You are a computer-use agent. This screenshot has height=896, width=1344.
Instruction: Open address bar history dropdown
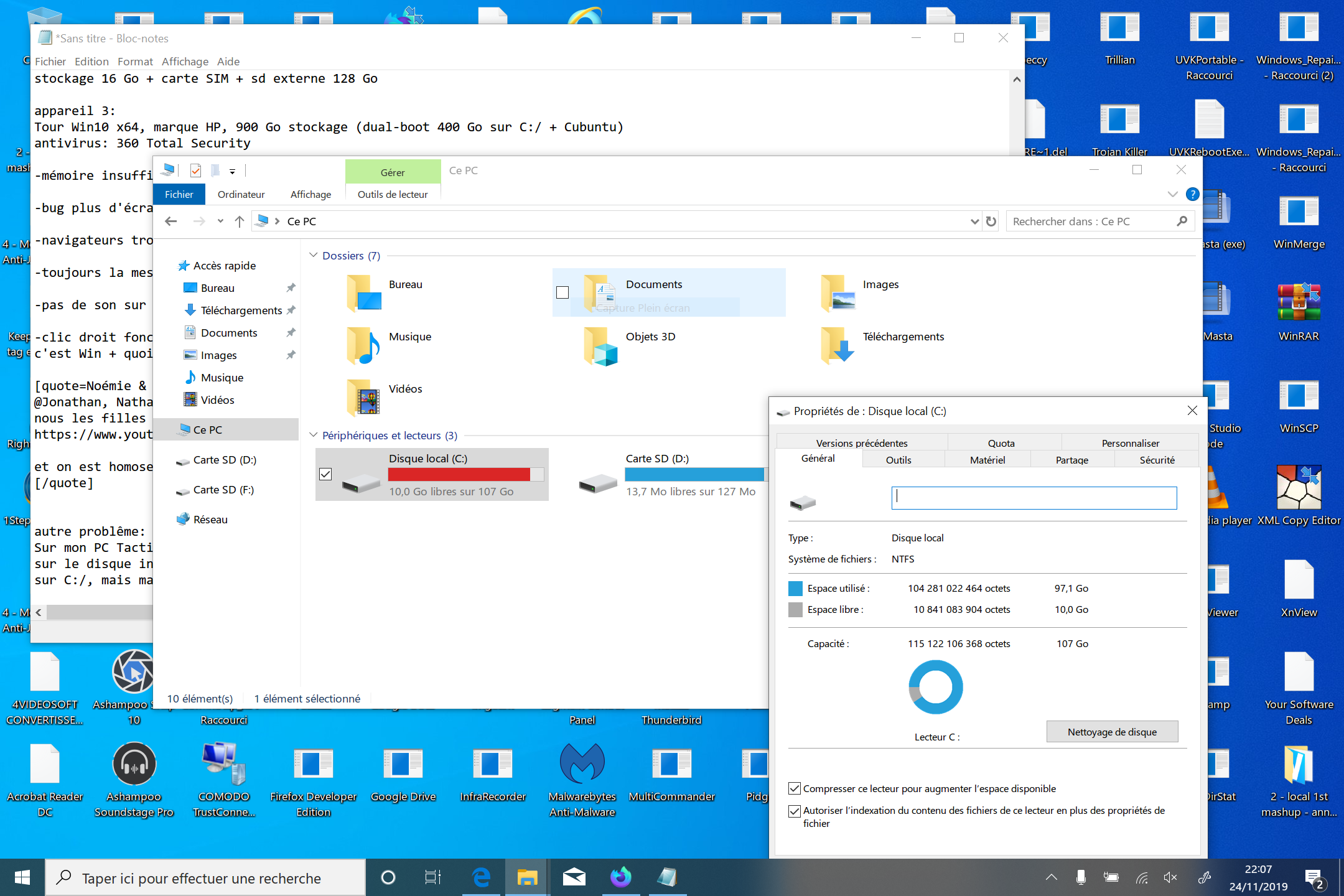click(x=974, y=222)
